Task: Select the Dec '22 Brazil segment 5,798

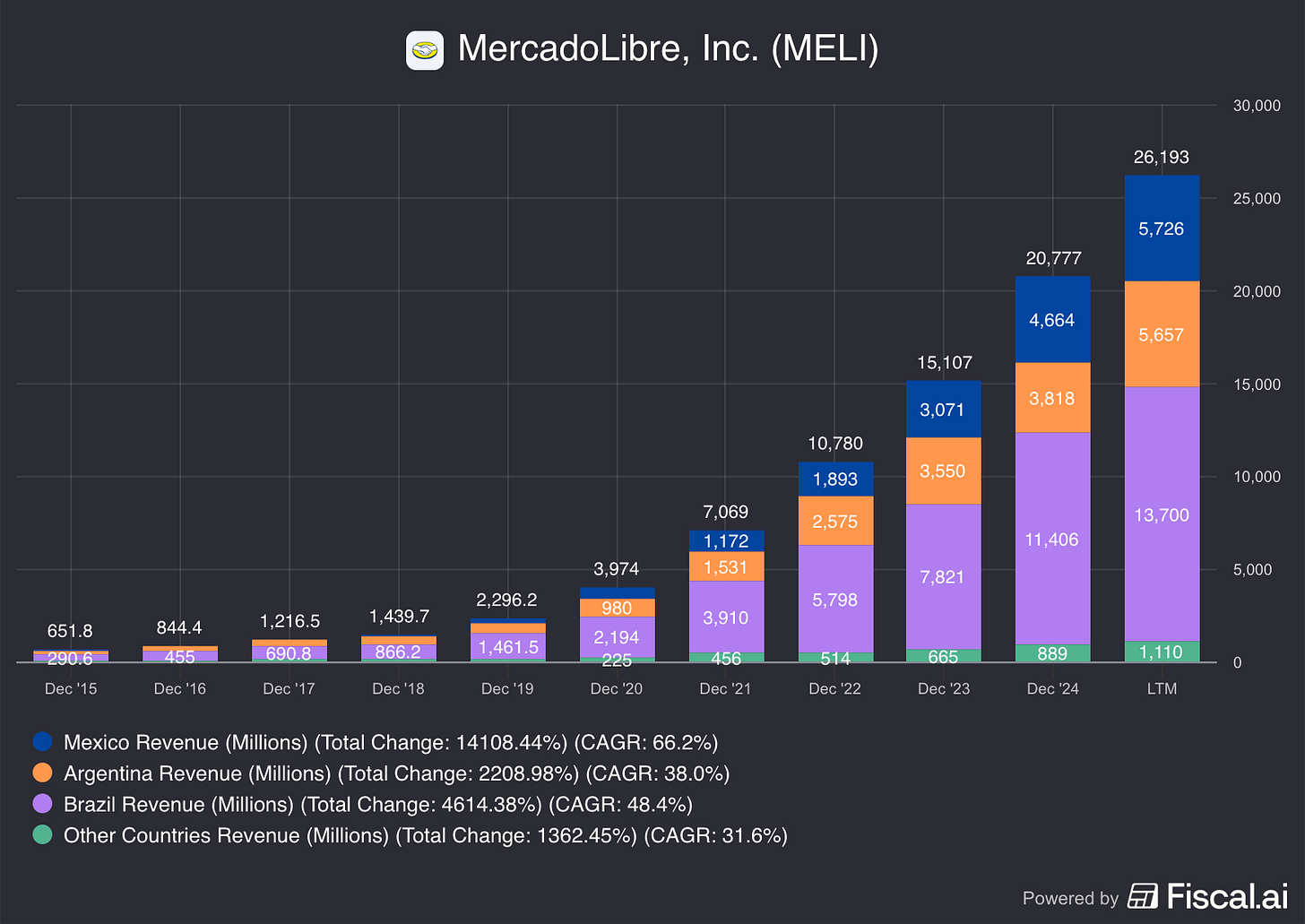Action: [x=834, y=599]
